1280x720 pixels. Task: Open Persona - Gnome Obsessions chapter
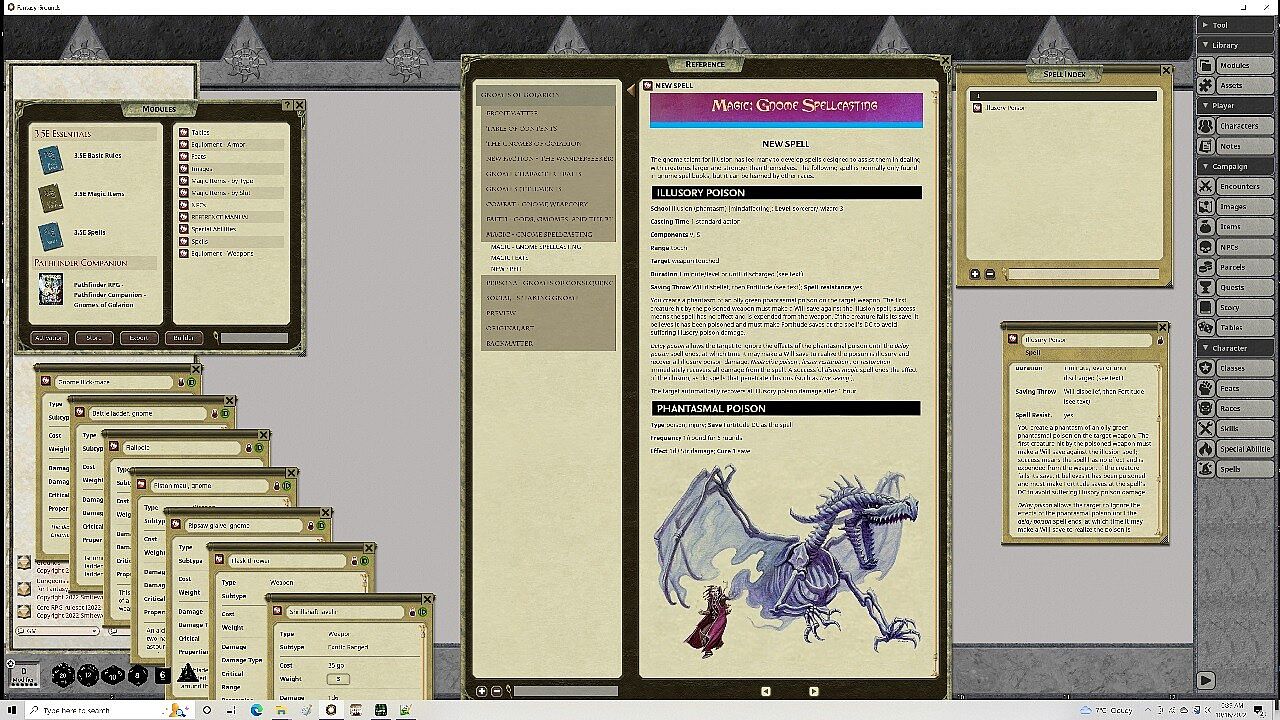pyautogui.click(x=549, y=282)
